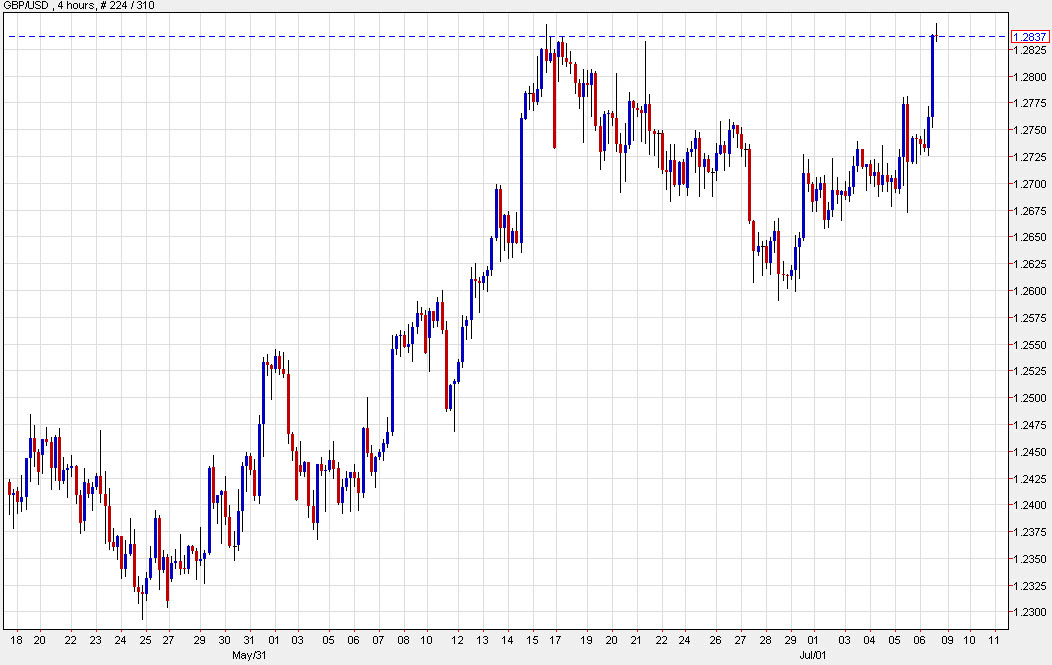This screenshot has height=665, width=1052.
Task: Click the horizontal date axis line
Action: (500, 628)
